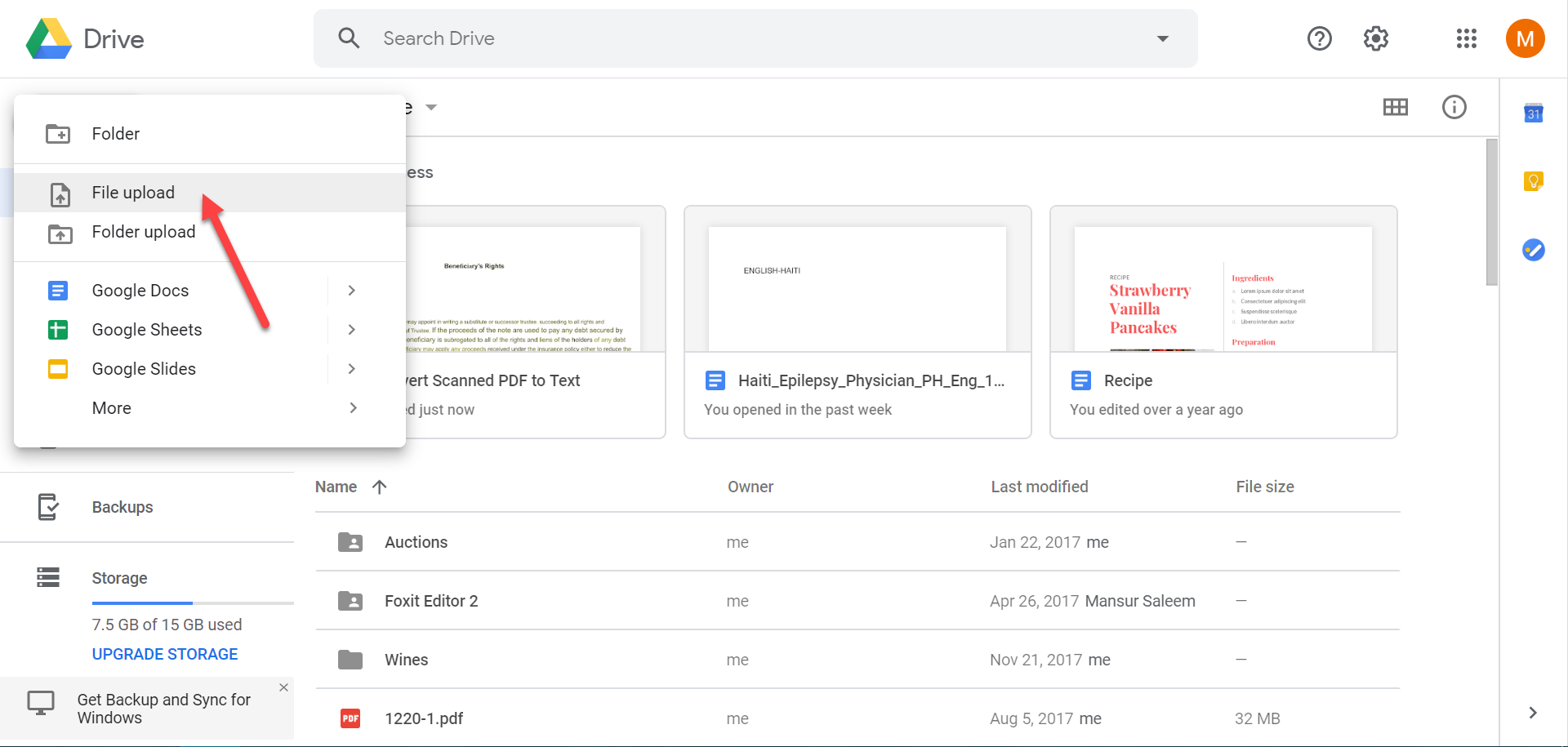
Task: Open the account avatar M
Action: (x=1526, y=38)
